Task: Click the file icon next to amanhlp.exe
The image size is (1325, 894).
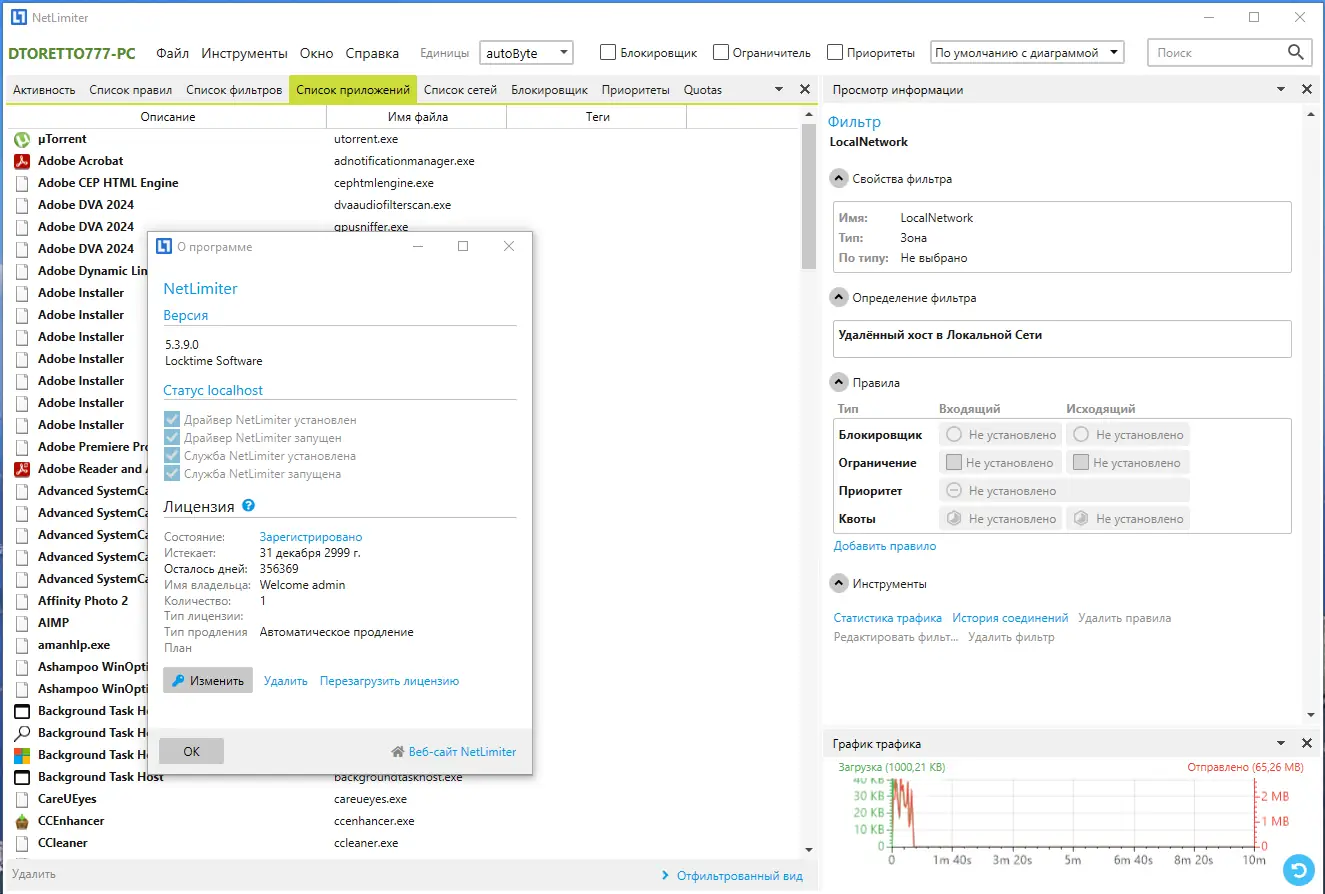Action: click(22, 645)
